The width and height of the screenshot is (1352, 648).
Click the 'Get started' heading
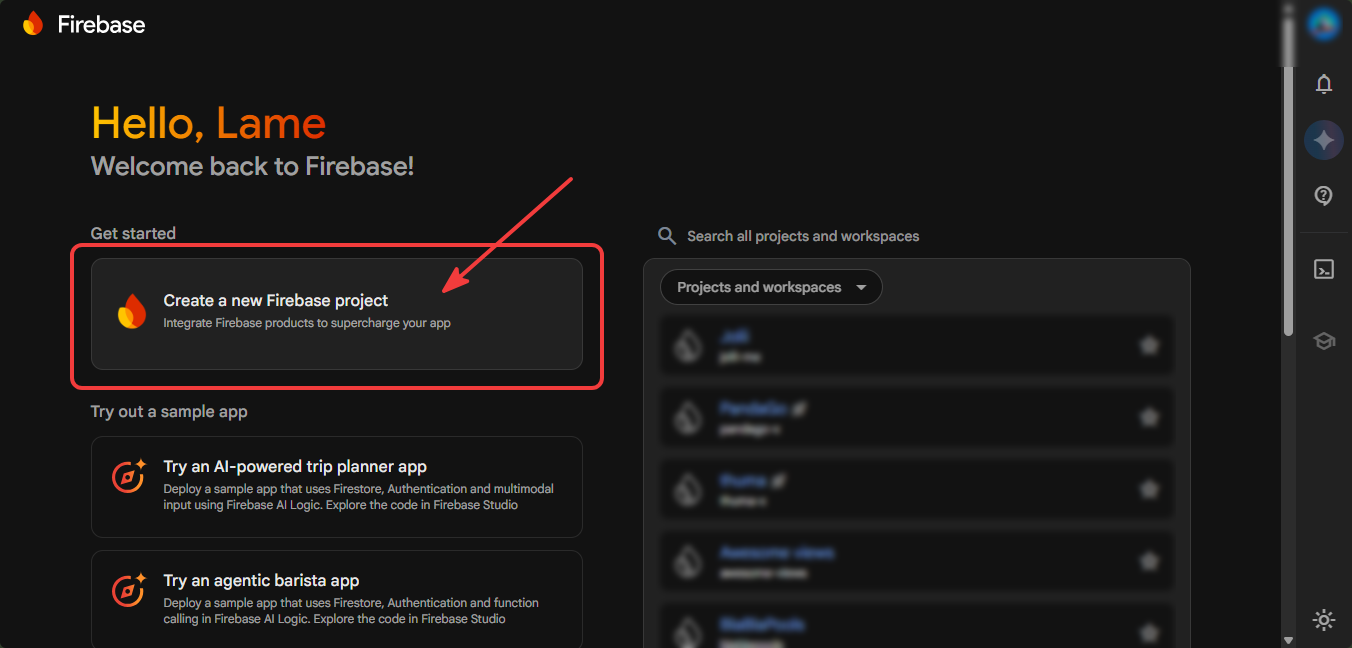[133, 233]
